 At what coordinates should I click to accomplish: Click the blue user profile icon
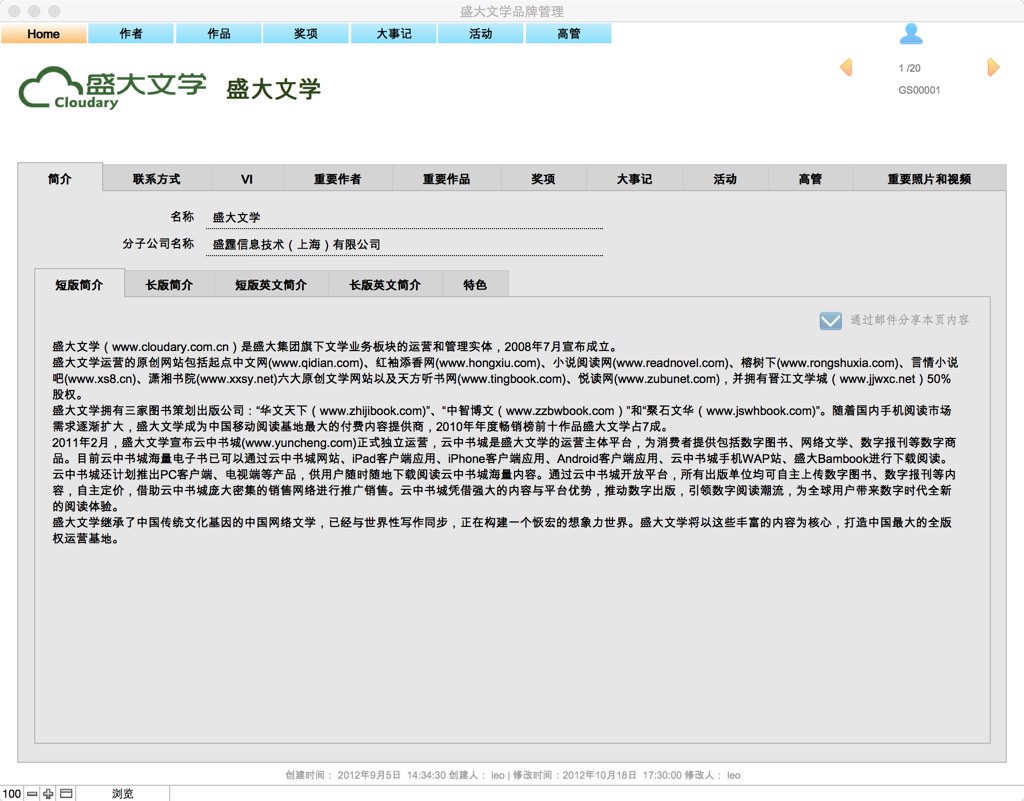coord(911,34)
